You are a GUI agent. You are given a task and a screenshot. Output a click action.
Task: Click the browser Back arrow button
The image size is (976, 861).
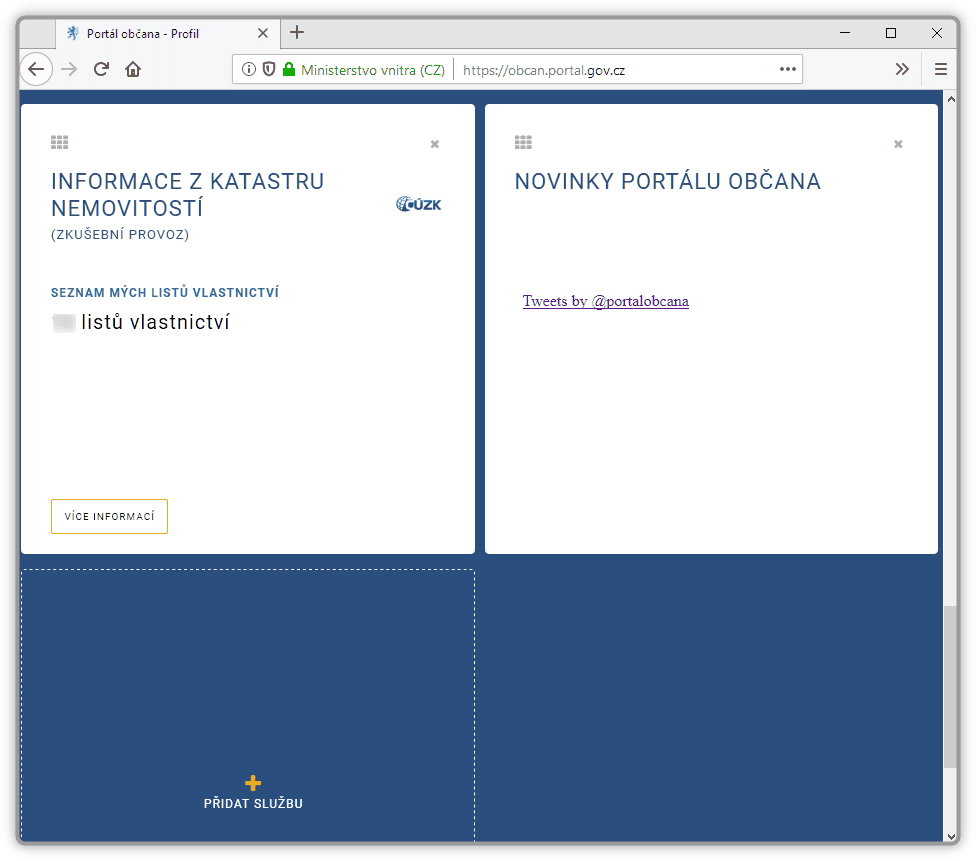pyautogui.click(x=36, y=69)
